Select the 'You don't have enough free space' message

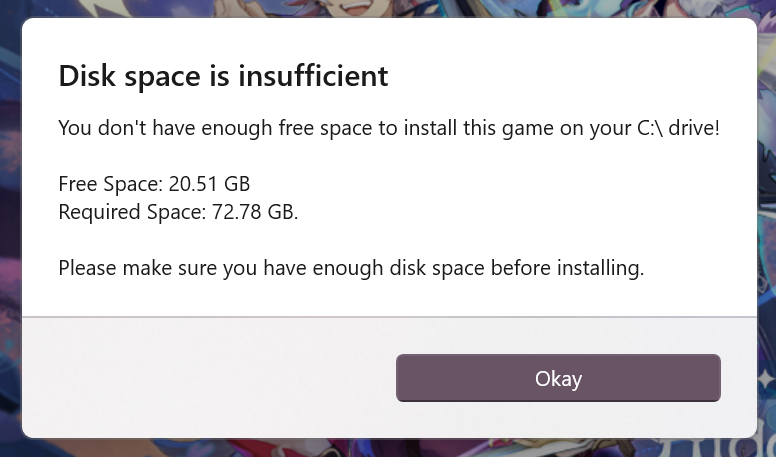pos(388,128)
